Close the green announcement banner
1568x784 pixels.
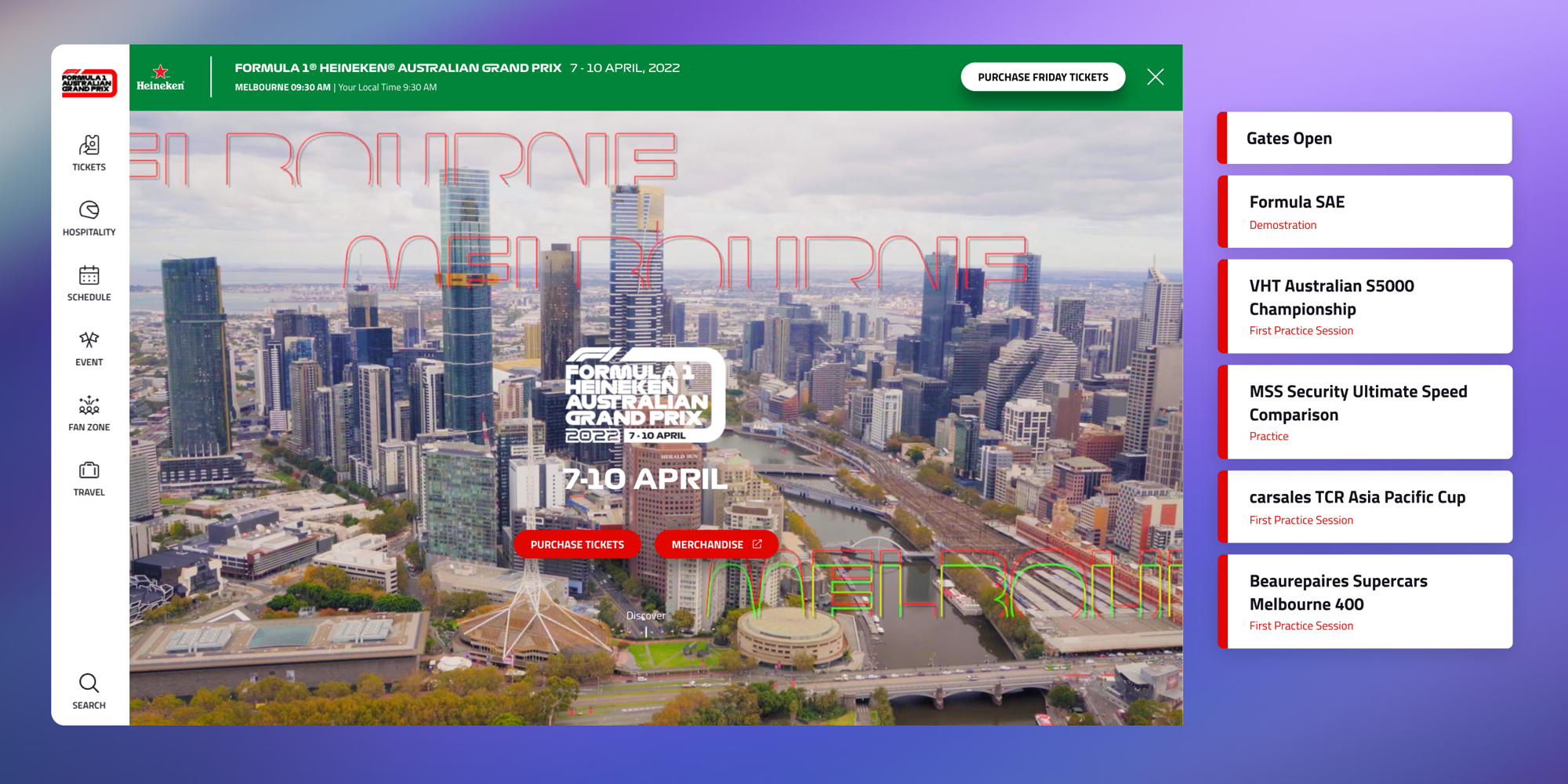click(x=1155, y=77)
